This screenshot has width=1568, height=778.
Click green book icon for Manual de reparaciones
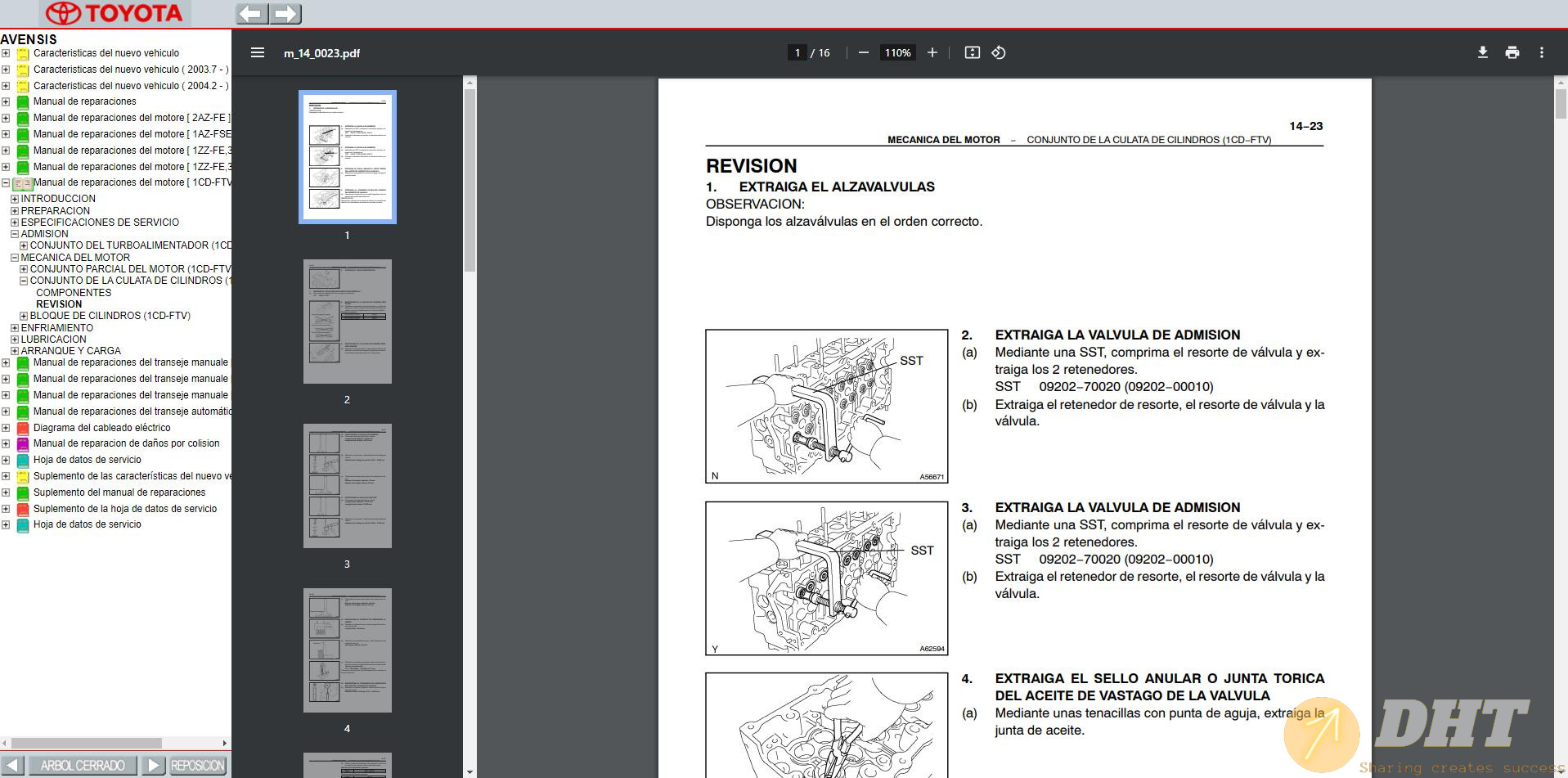click(23, 102)
